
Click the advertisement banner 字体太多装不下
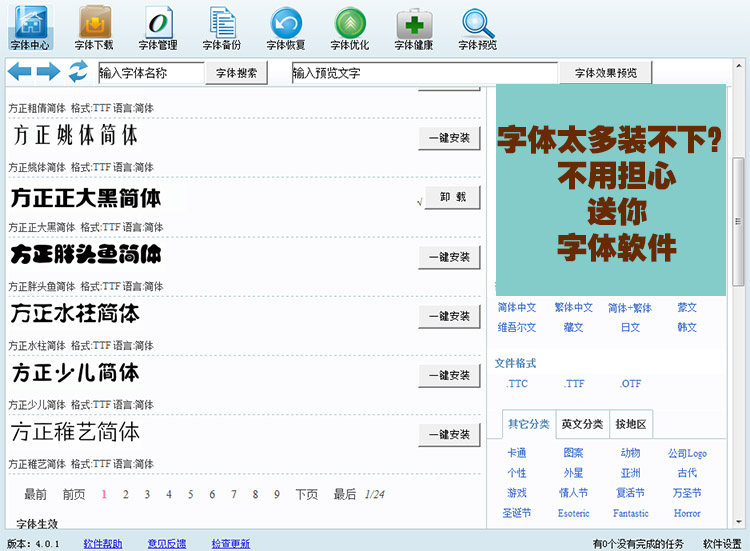[x=611, y=190]
